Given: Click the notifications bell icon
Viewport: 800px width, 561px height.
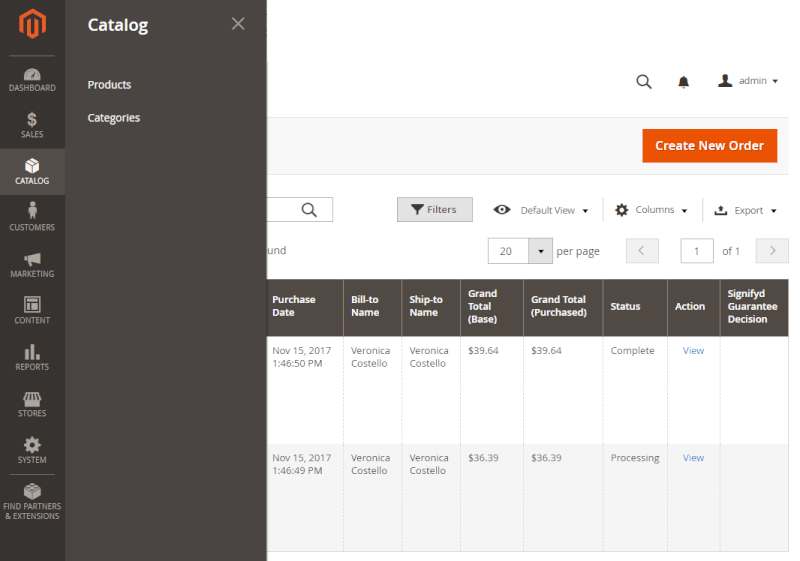Looking at the screenshot, I should point(684,82).
